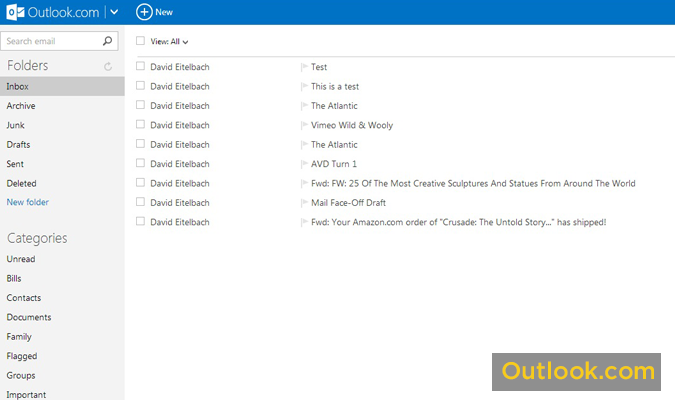Filter by the Important category
Image resolution: width=675 pixels, height=400 pixels.
[x=26, y=394]
